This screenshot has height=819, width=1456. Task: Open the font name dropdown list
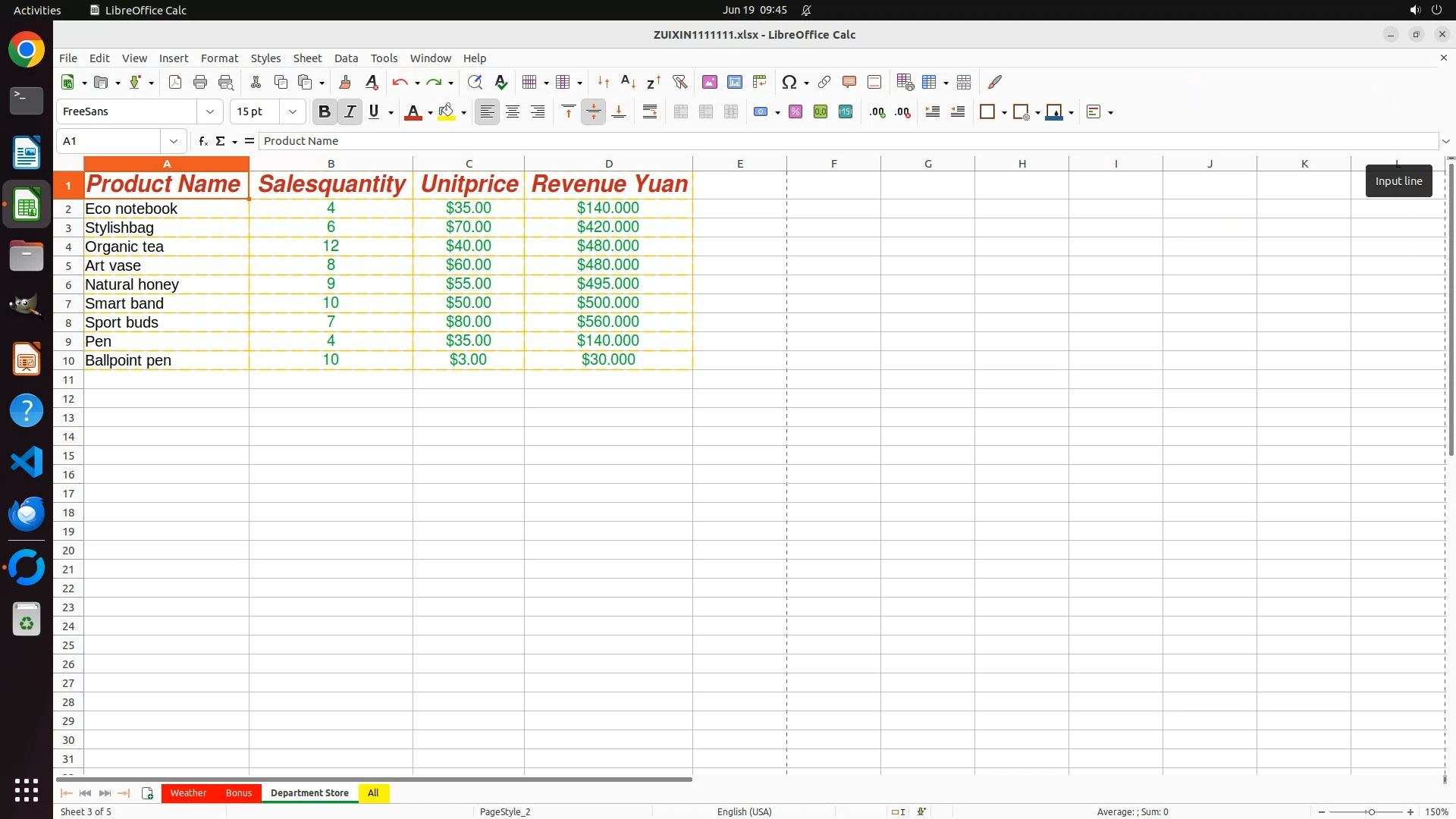click(210, 112)
